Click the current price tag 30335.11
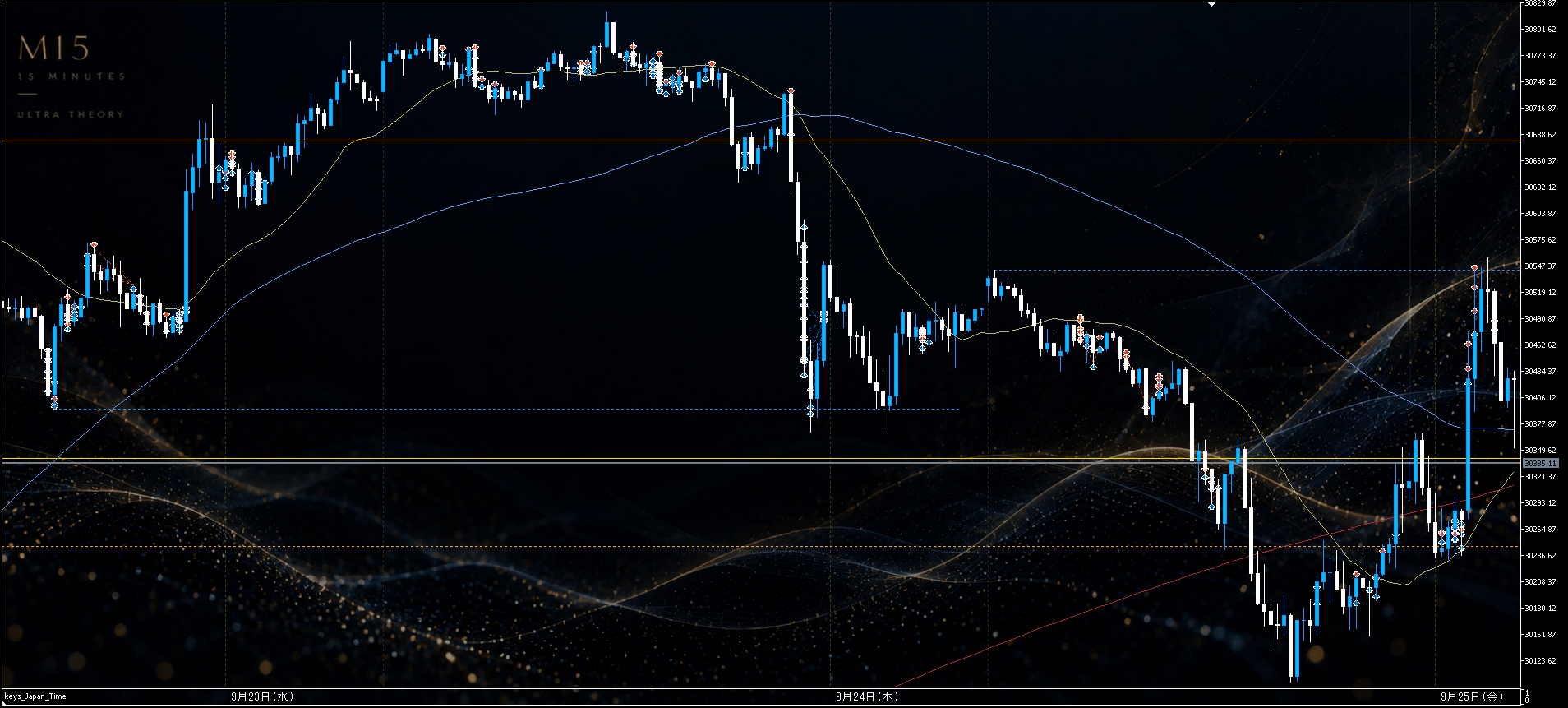 [x=1541, y=464]
